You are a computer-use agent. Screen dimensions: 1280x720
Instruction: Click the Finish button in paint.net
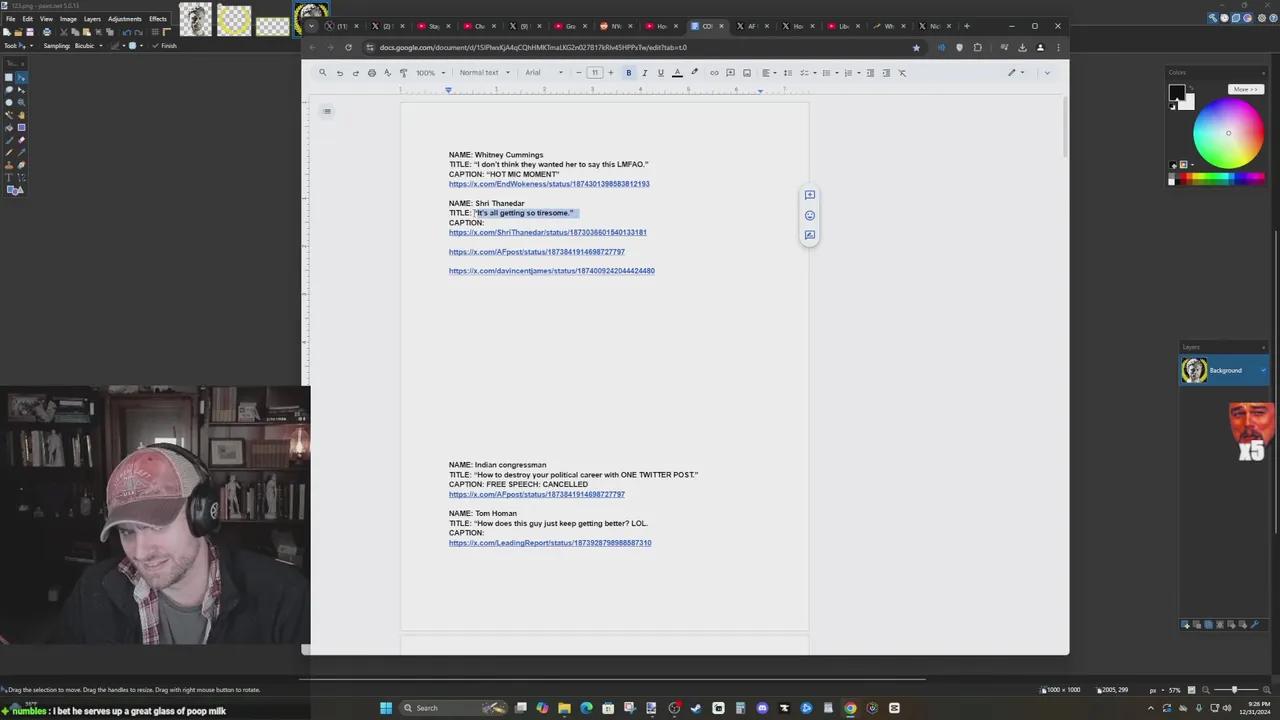[x=165, y=45]
